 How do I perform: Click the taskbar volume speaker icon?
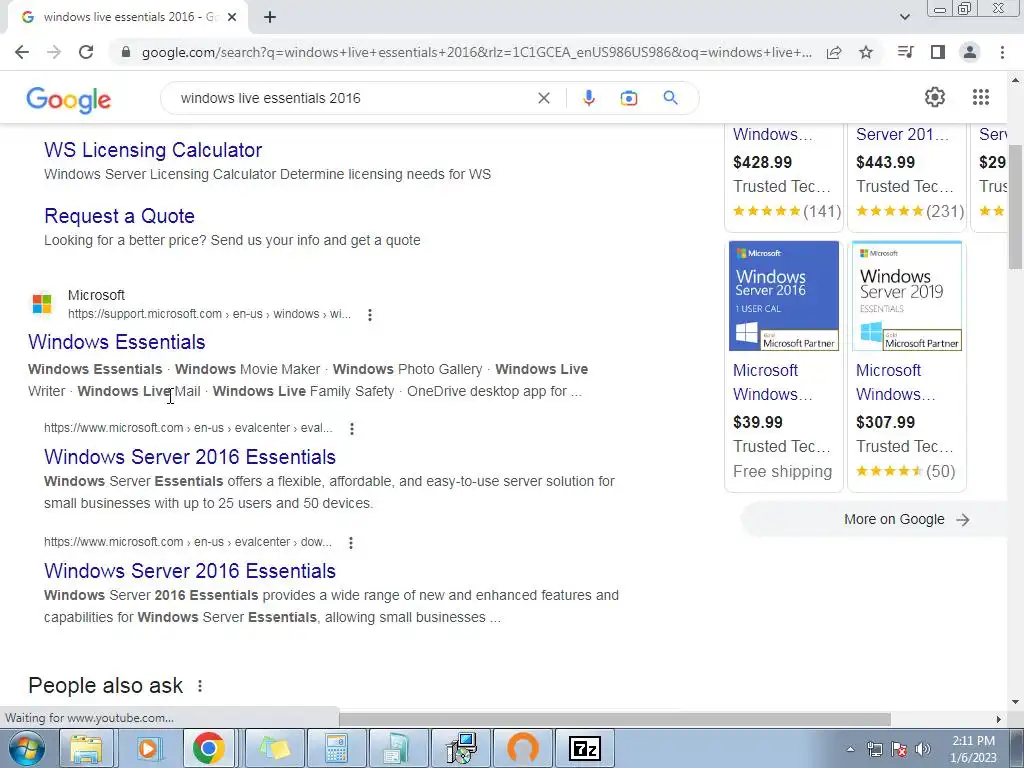coord(922,749)
